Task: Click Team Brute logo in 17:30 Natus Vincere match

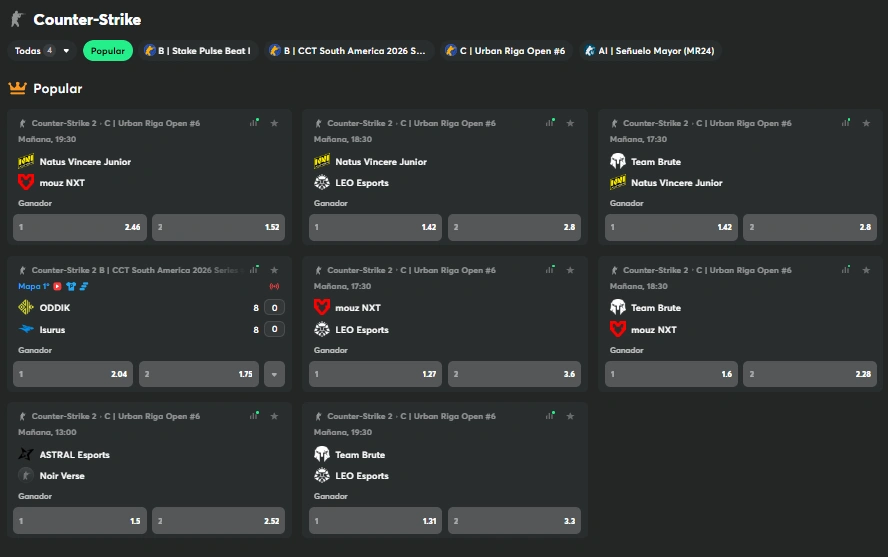Action: pos(617,161)
